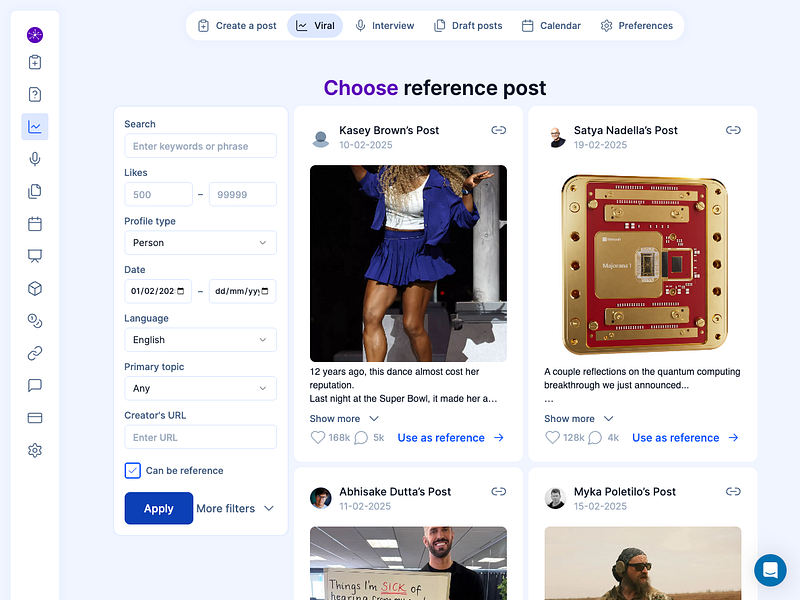Click the dancer image in Kasey Brown's post
This screenshot has height=600, width=800.
pos(408,263)
